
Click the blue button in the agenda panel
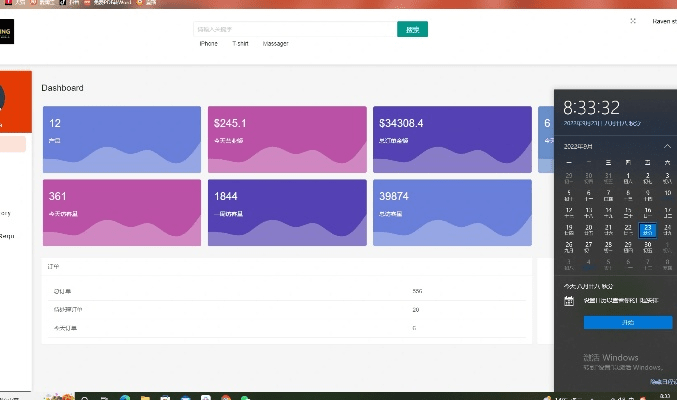pos(627,322)
